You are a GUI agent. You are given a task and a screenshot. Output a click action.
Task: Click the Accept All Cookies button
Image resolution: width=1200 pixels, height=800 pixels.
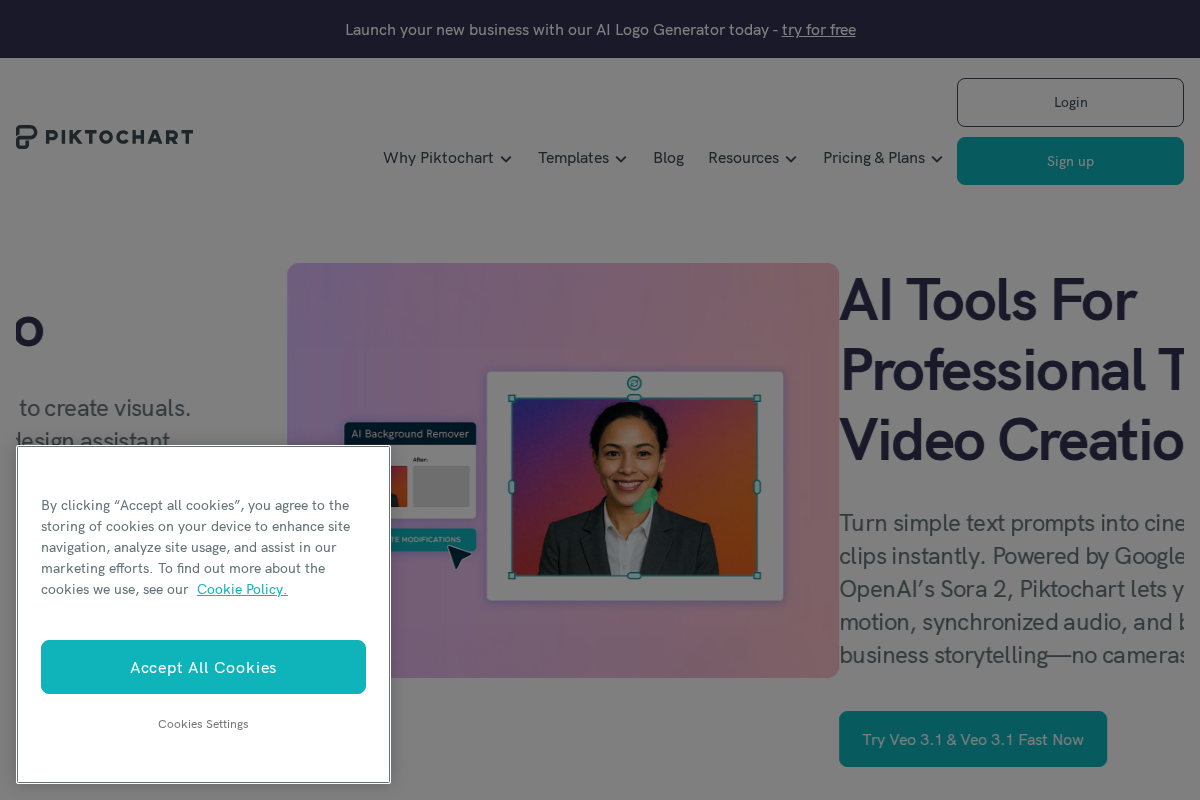click(x=203, y=667)
